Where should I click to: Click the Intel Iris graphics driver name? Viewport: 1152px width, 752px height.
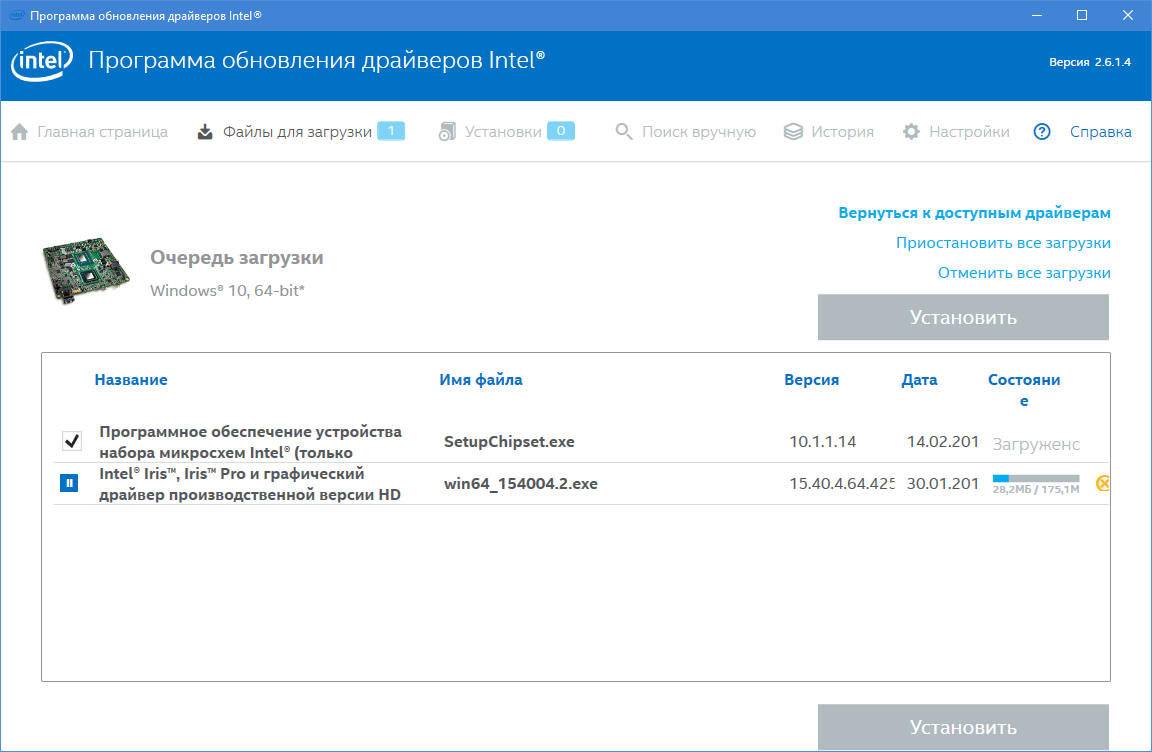point(250,484)
